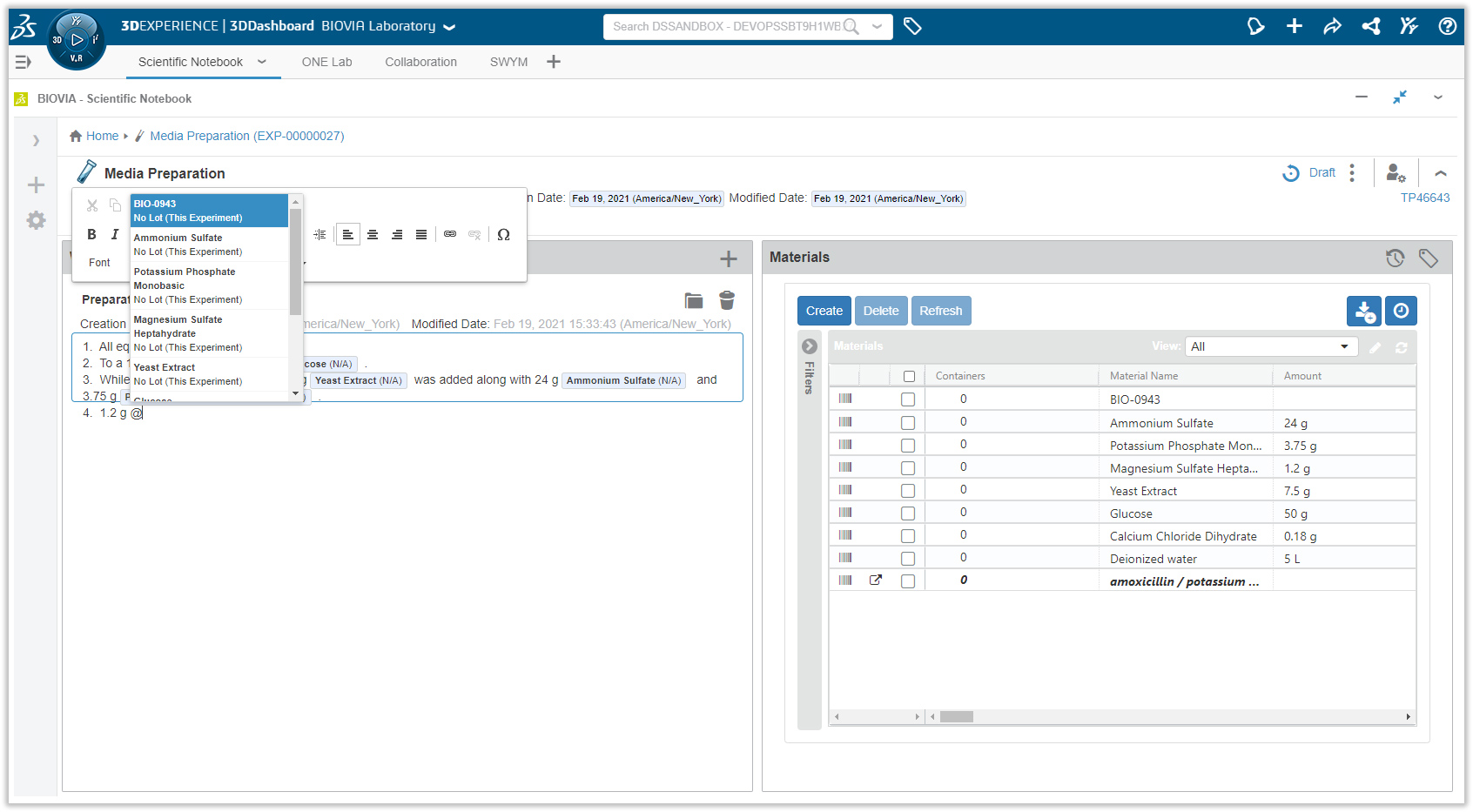Click the trash icon in Preparation section
Image resolution: width=1473 pixels, height=812 pixels.
pos(727,300)
